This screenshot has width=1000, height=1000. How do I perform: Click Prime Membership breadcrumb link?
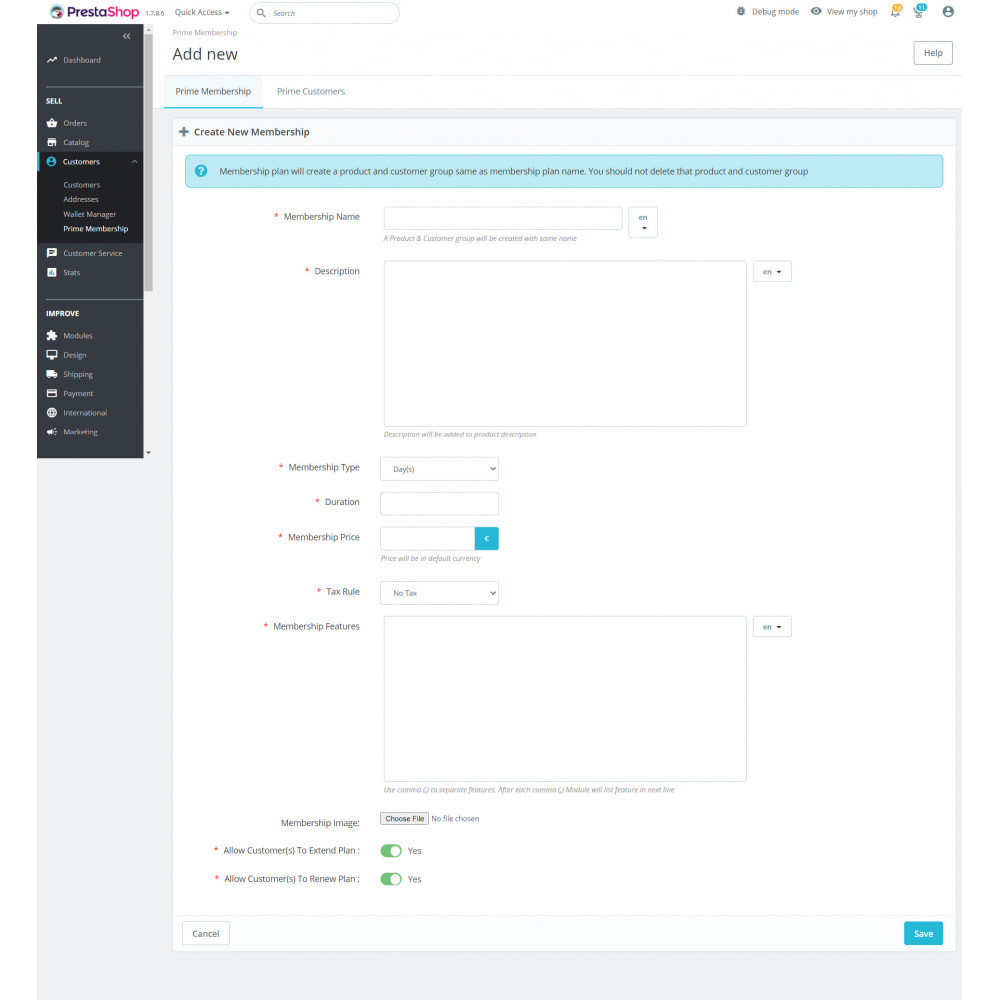coord(205,33)
